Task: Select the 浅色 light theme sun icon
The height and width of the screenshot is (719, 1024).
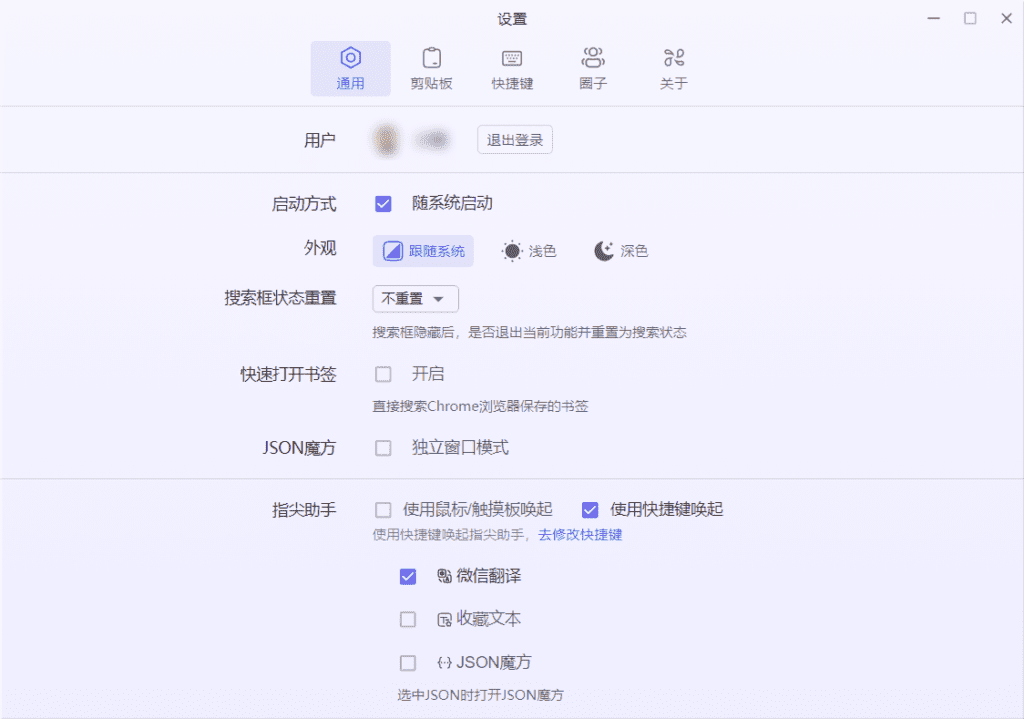Action: click(512, 251)
